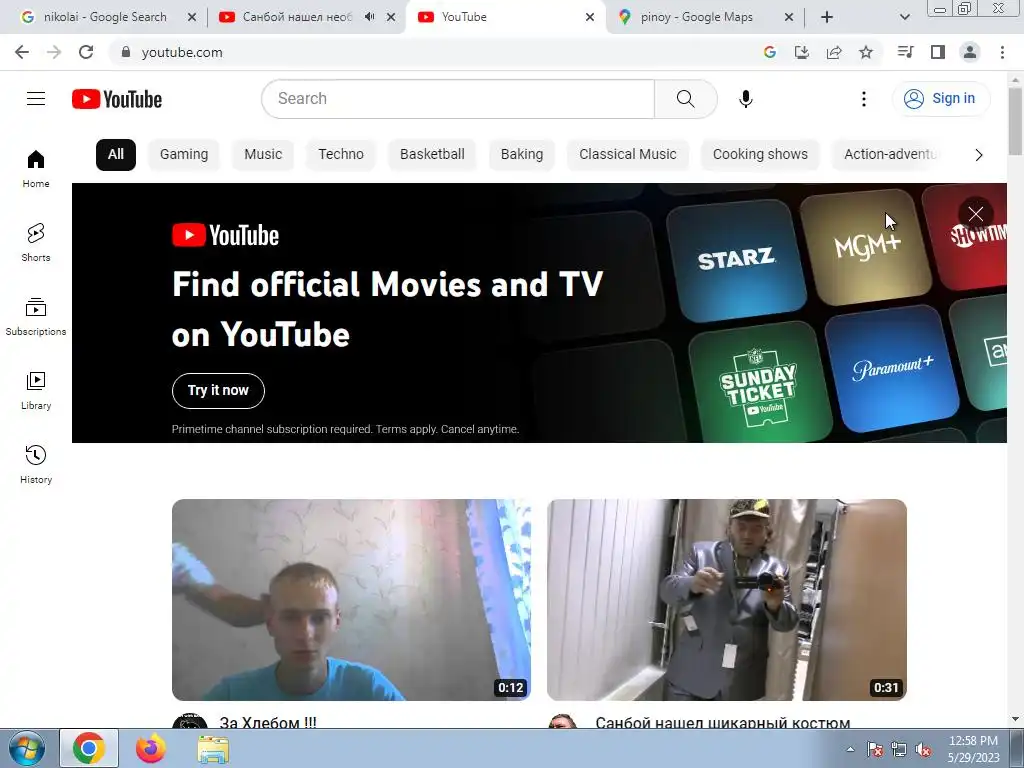Filter by the Techno chip
Screen dimensions: 1024x768
(x=341, y=155)
